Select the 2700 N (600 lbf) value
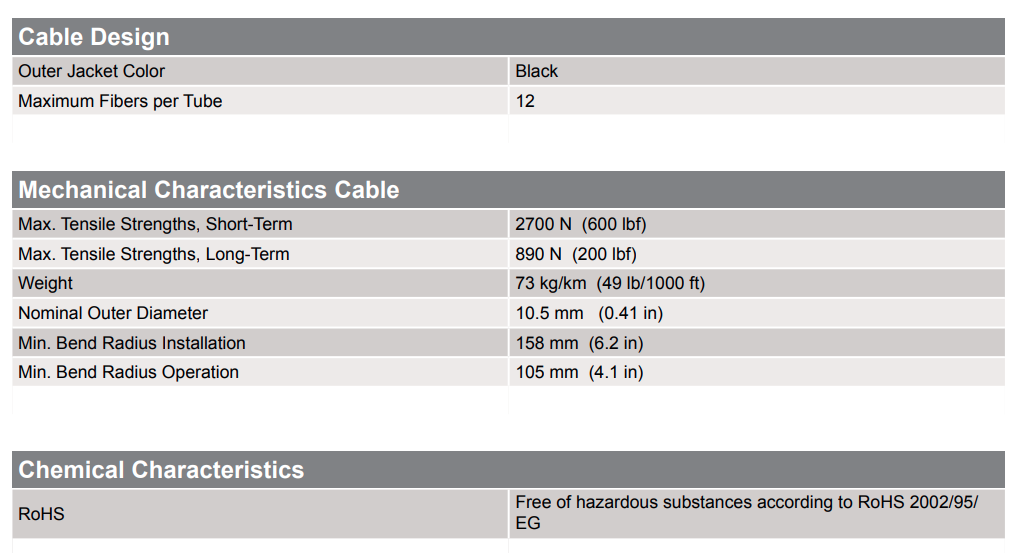 (x=574, y=224)
